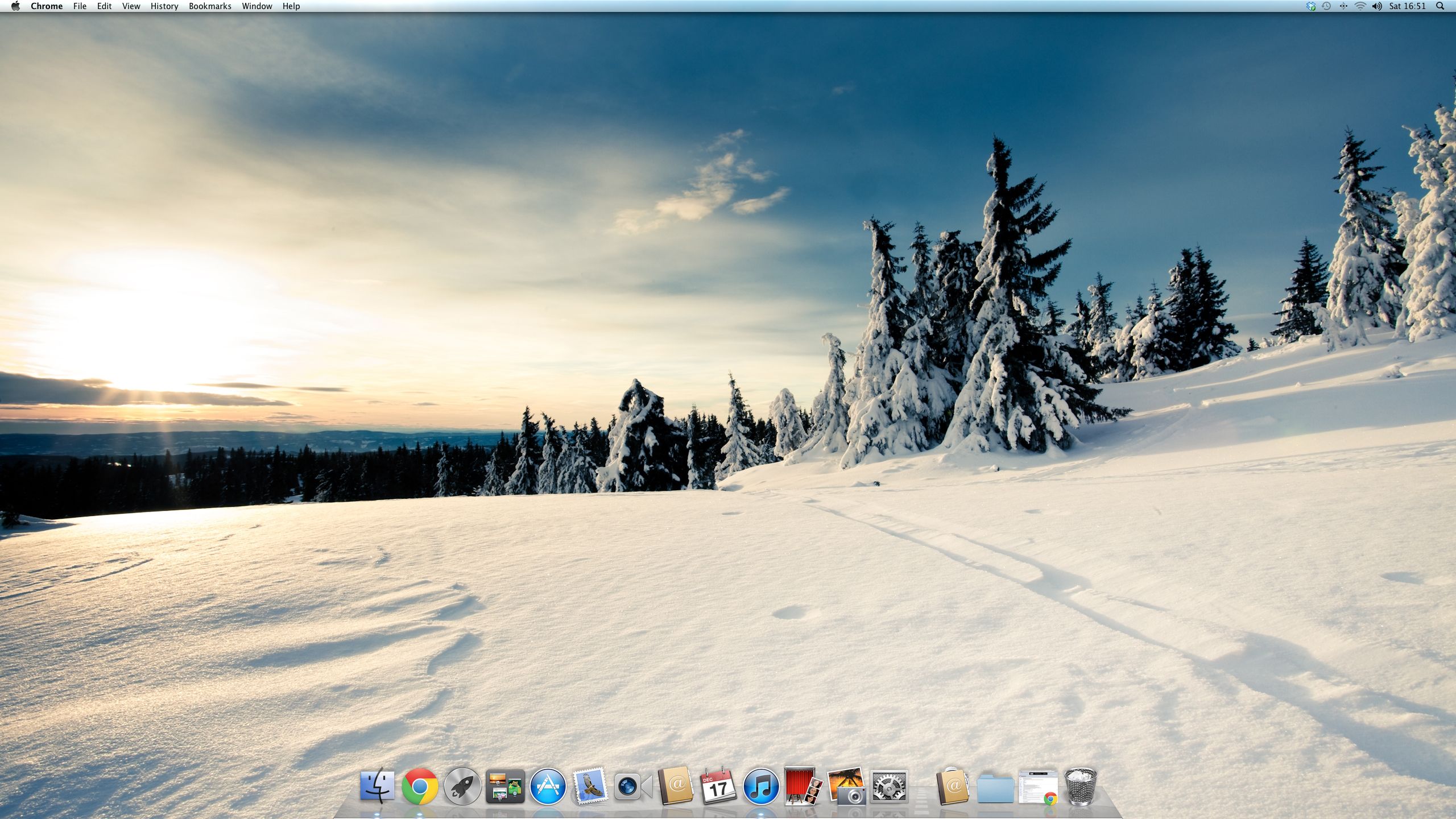Screen dimensions: 1456x819
Task: Open the File menu
Action: tap(80, 6)
